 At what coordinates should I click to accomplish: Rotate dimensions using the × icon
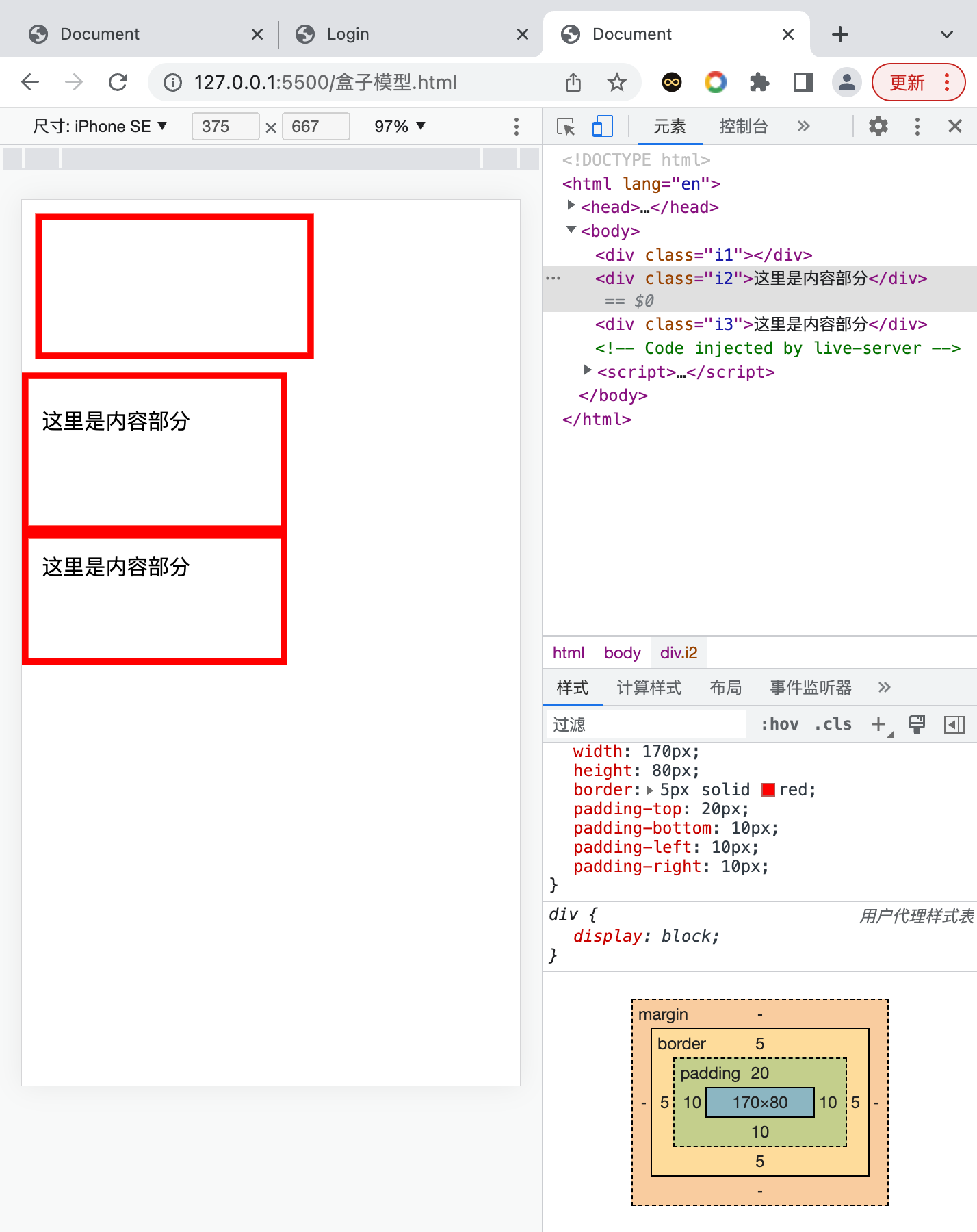pyautogui.click(x=271, y=127)
